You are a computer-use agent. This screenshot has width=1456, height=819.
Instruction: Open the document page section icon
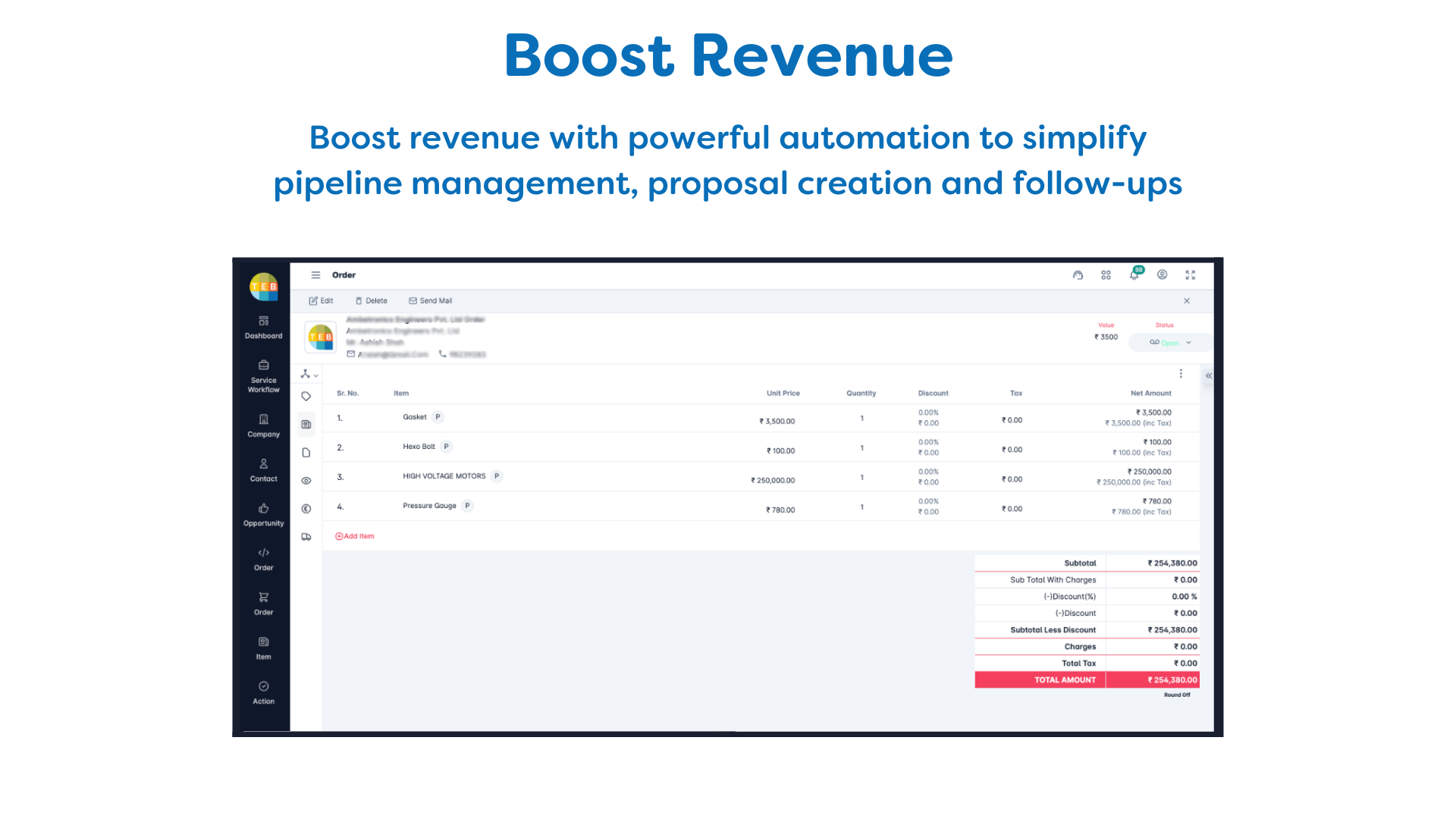306,453
